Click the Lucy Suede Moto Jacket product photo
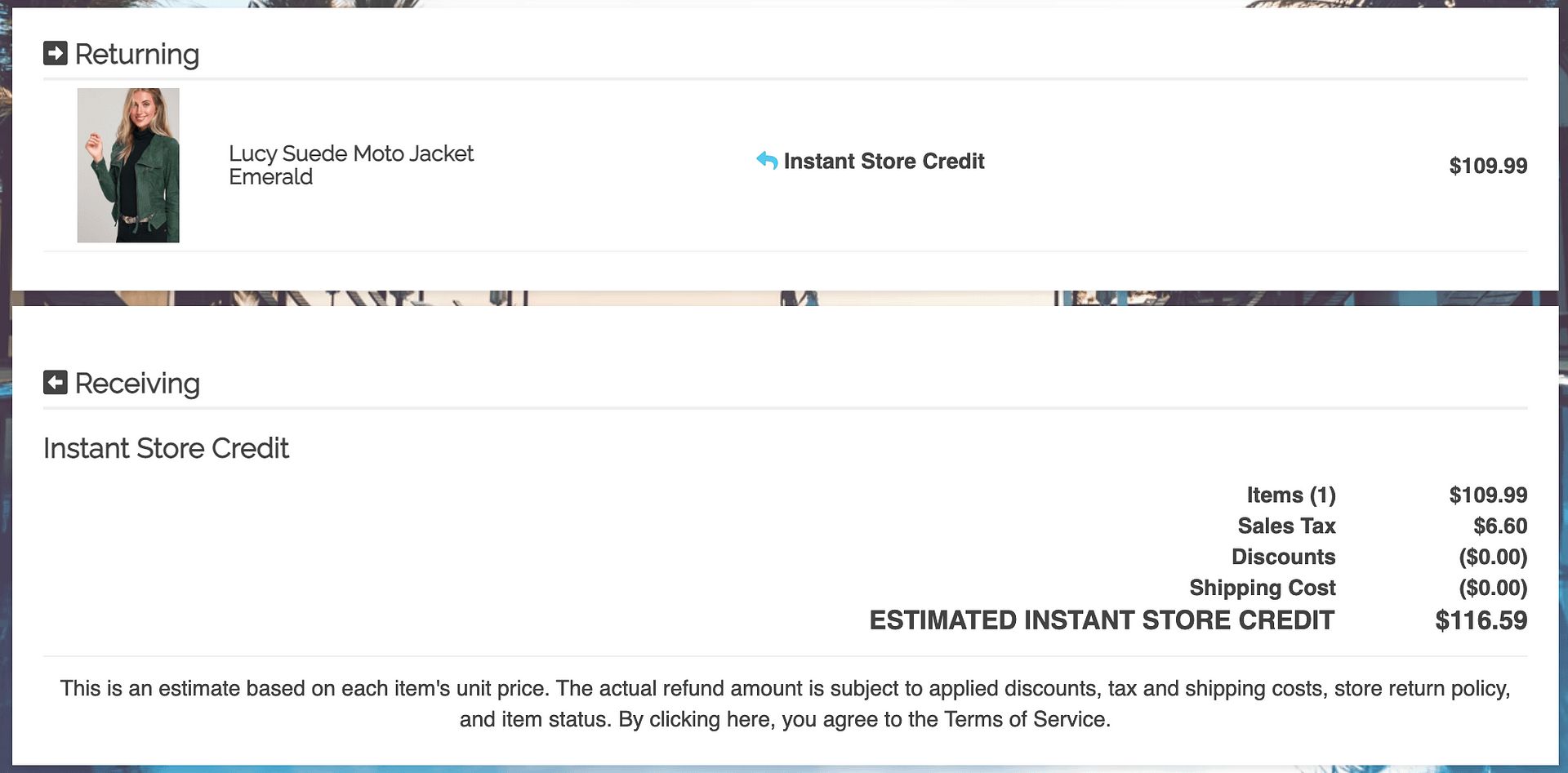 point(128,165)
